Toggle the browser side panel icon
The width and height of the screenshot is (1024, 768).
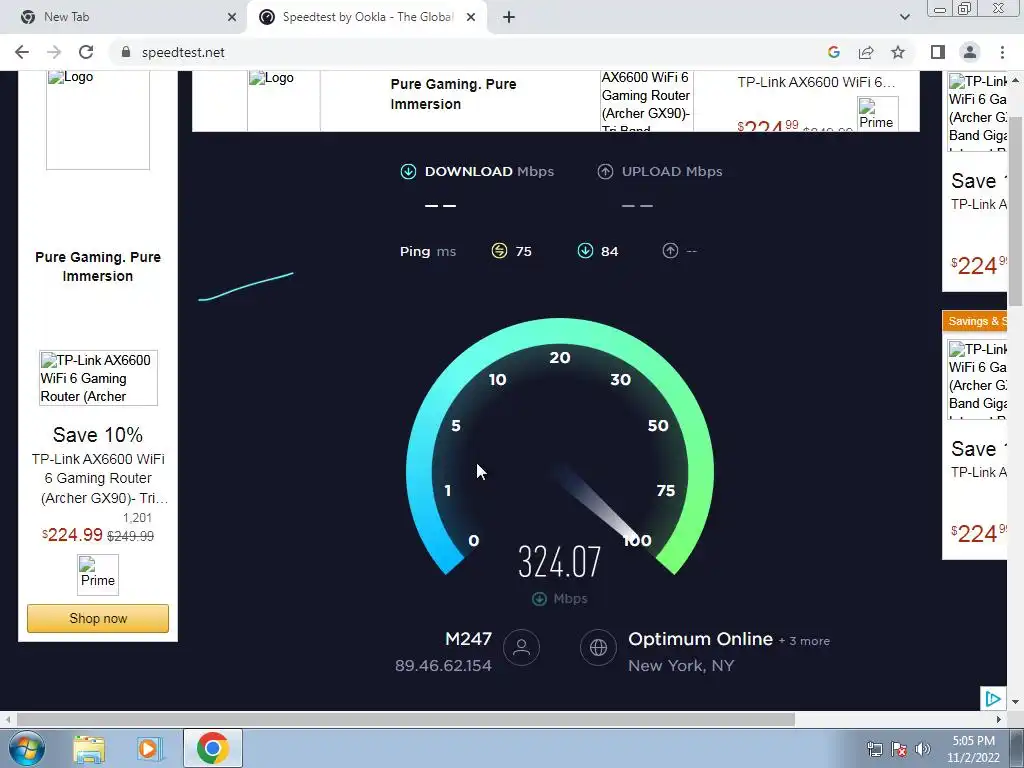tap(938, 52)
